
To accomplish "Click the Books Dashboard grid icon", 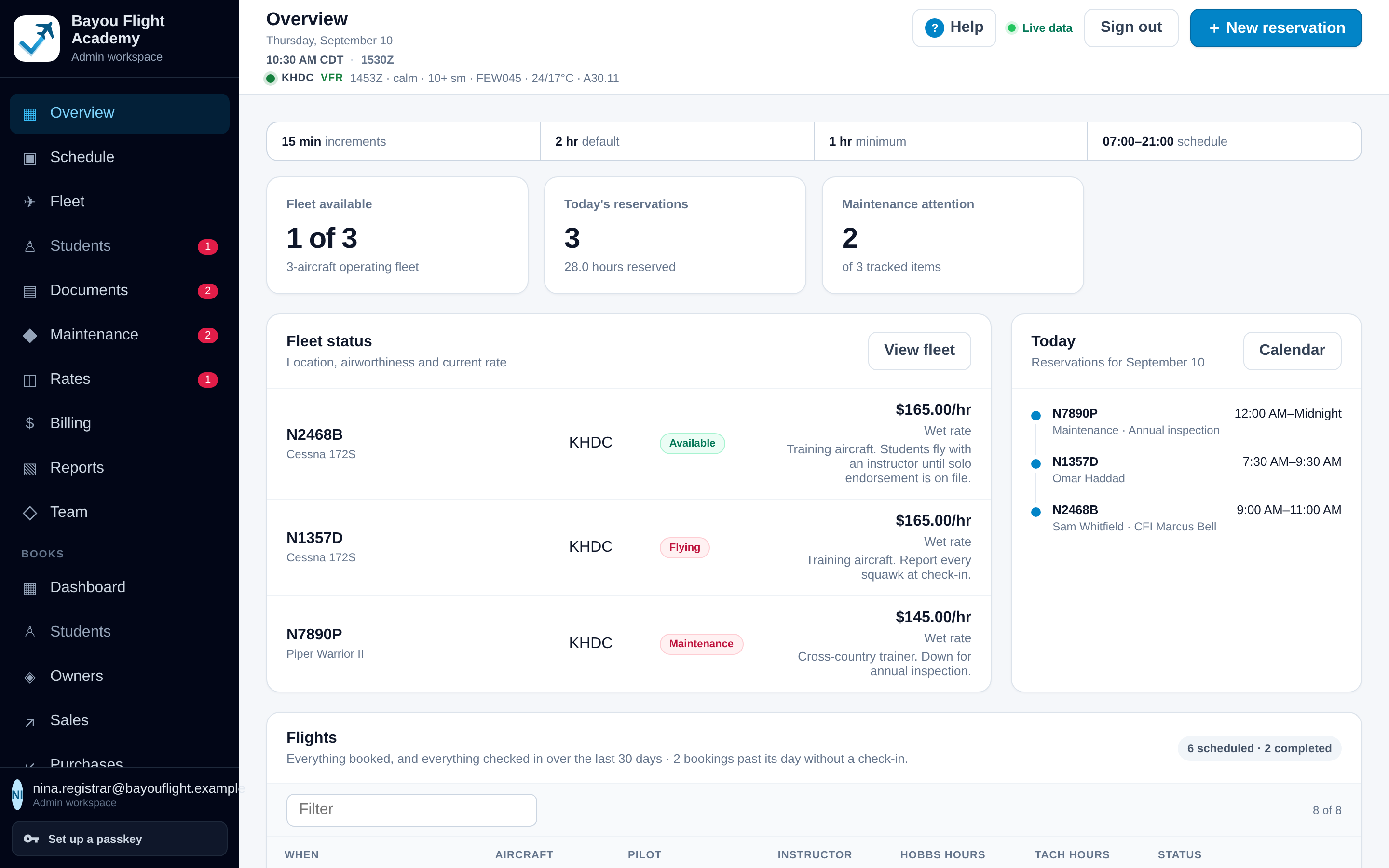I will pos(30,588).
